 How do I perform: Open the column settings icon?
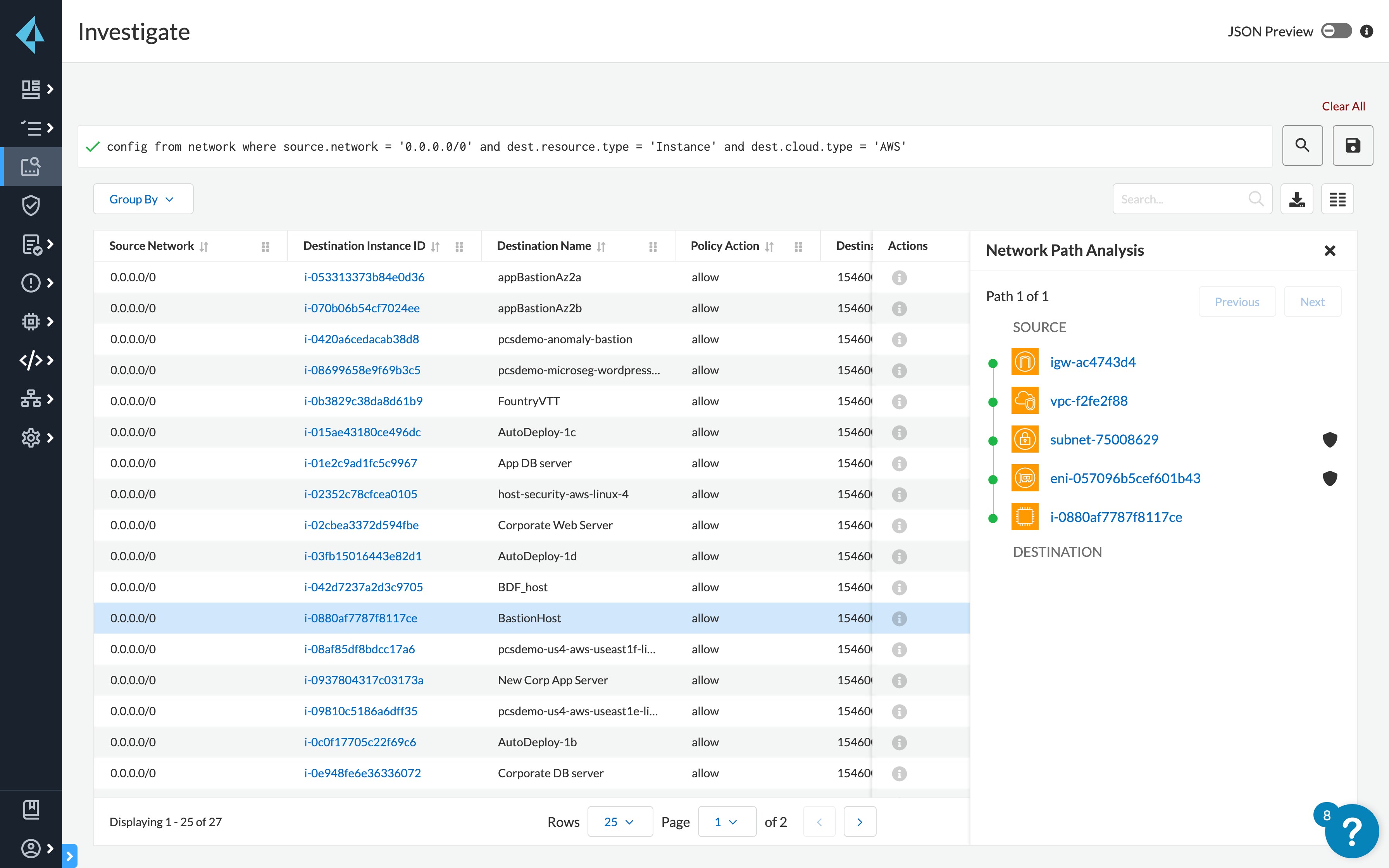tap(1337, 199)
